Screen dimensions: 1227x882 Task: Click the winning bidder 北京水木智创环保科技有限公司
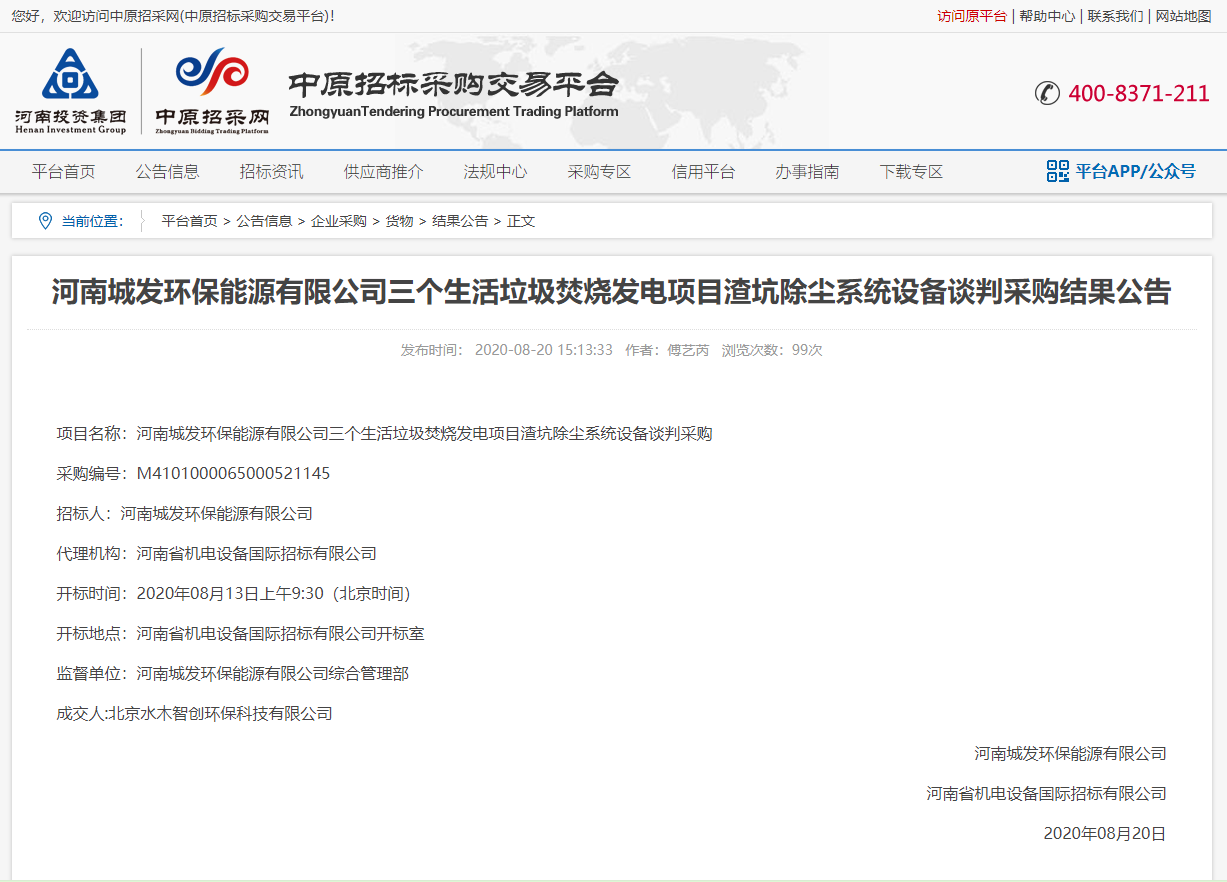pos(219,714)
